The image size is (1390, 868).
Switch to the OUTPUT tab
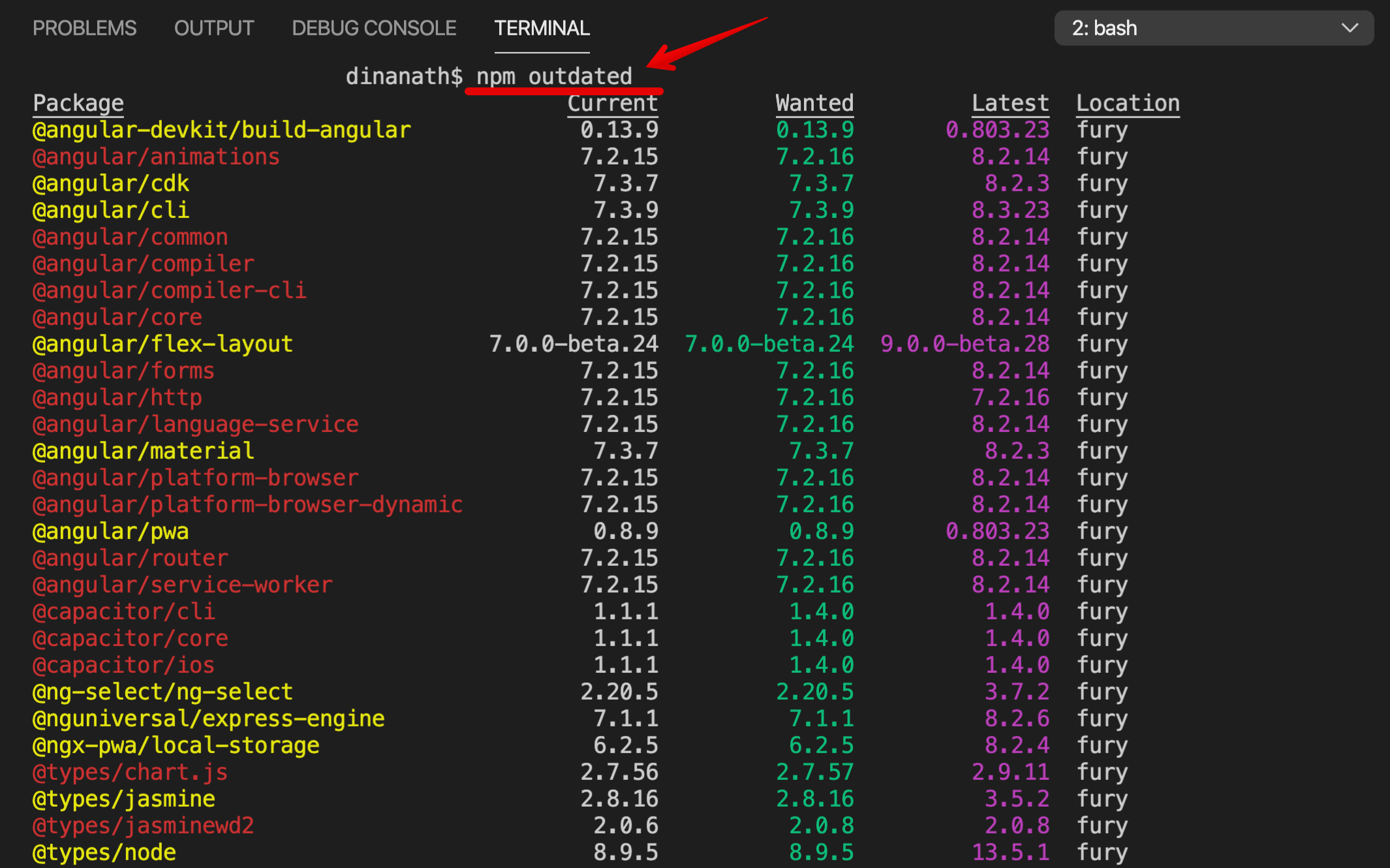(x=214, y=28)
